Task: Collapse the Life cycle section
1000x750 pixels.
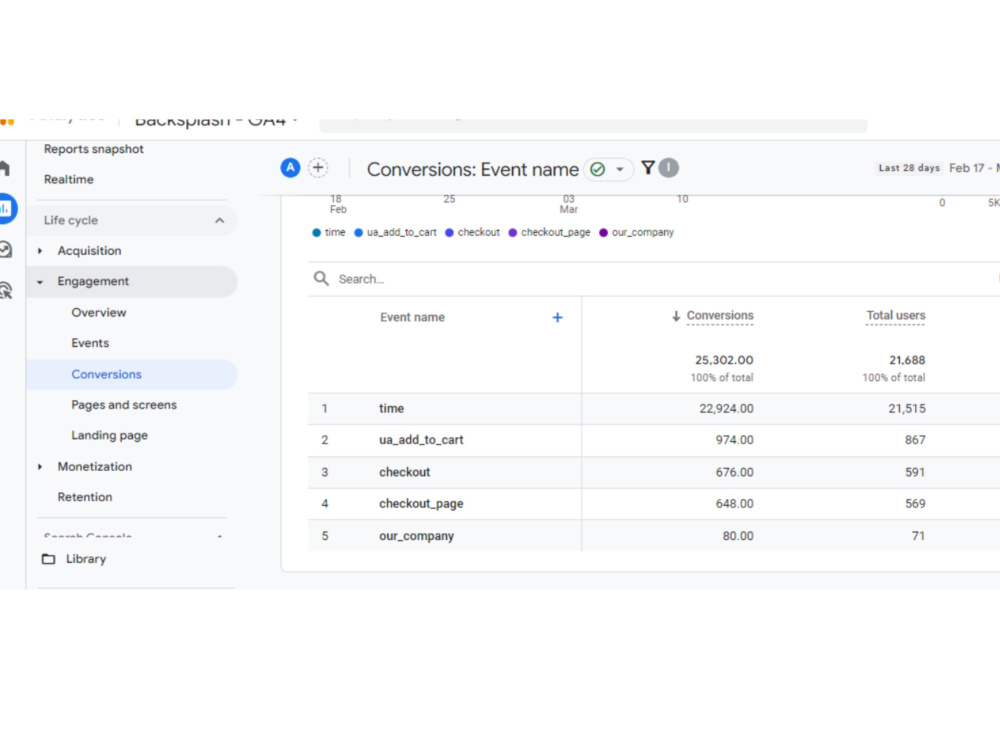Action: point(219,220)
